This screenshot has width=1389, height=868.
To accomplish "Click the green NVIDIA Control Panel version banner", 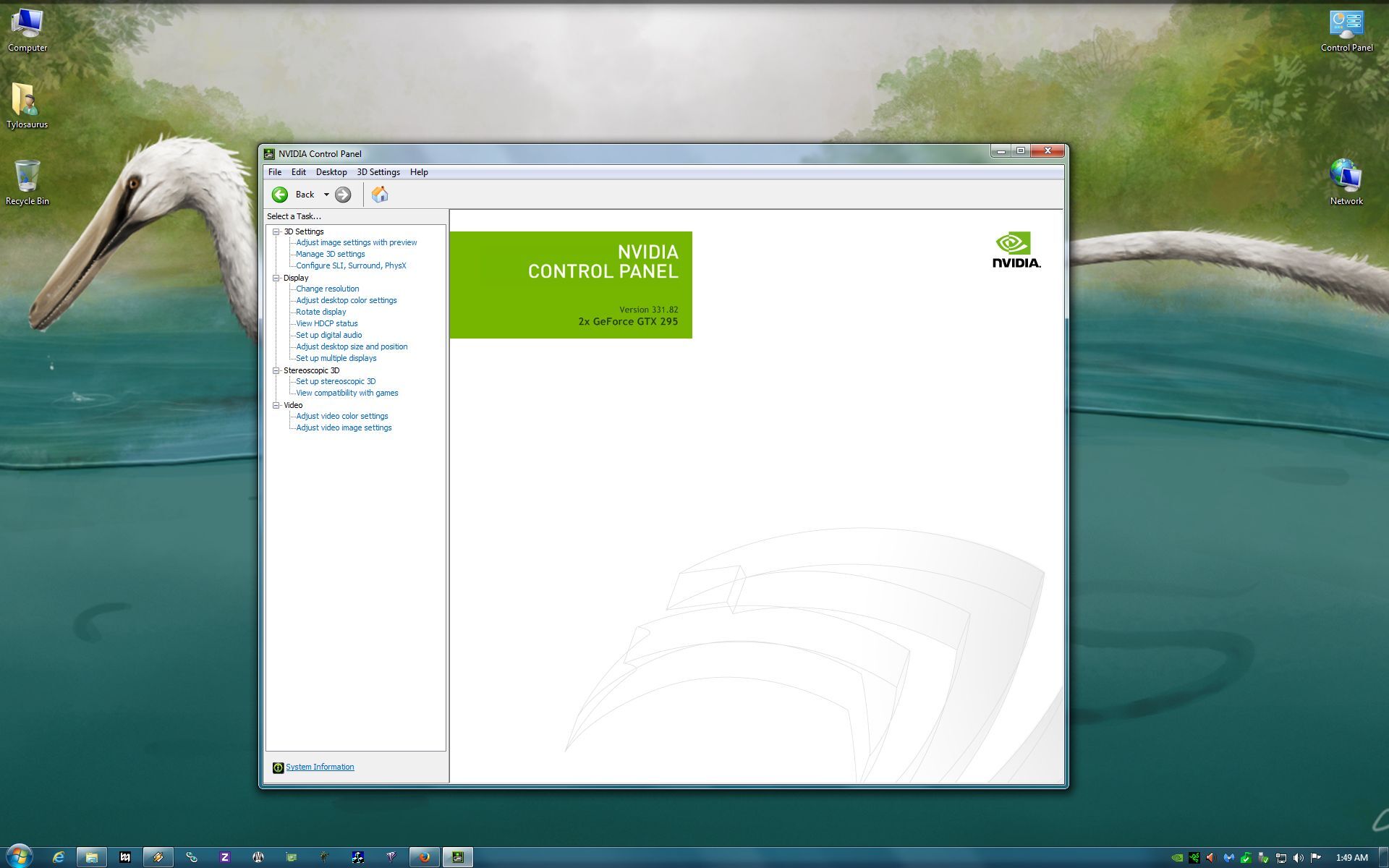I will click(x=571, y=285).
